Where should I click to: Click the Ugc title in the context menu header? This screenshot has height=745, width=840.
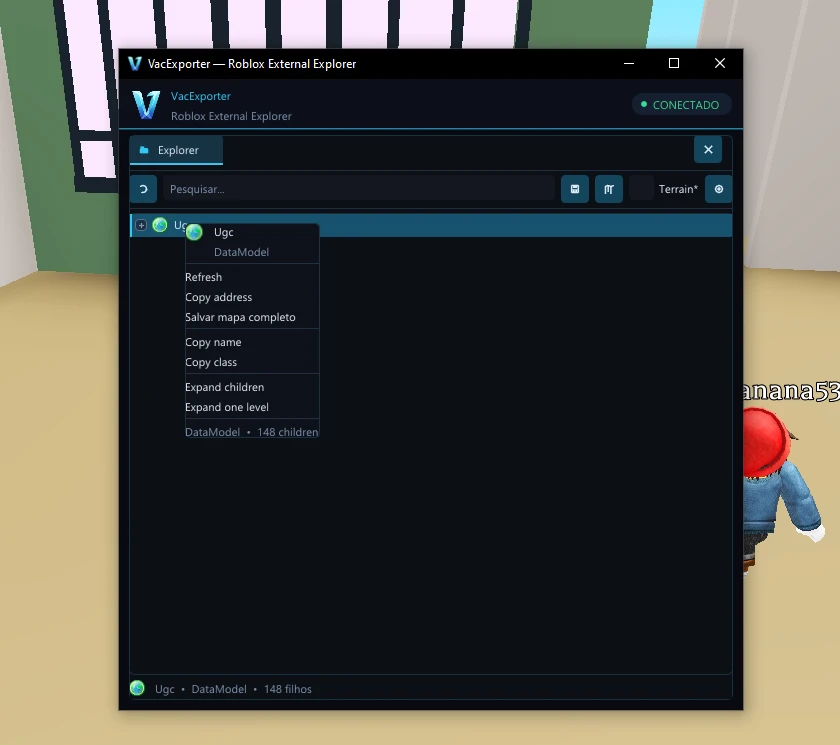coord(223,232)
